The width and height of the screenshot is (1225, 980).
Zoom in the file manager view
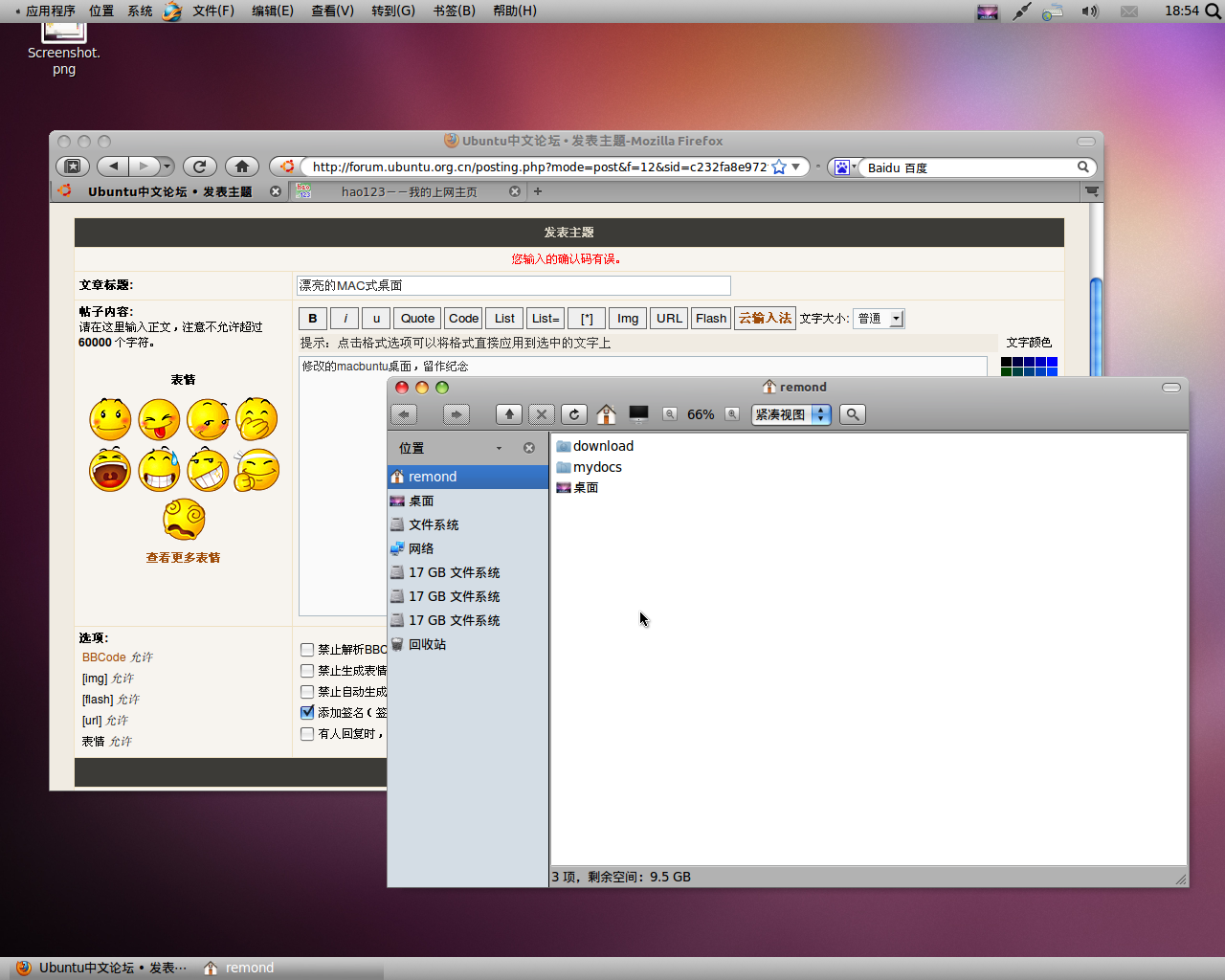pos(732,414)
